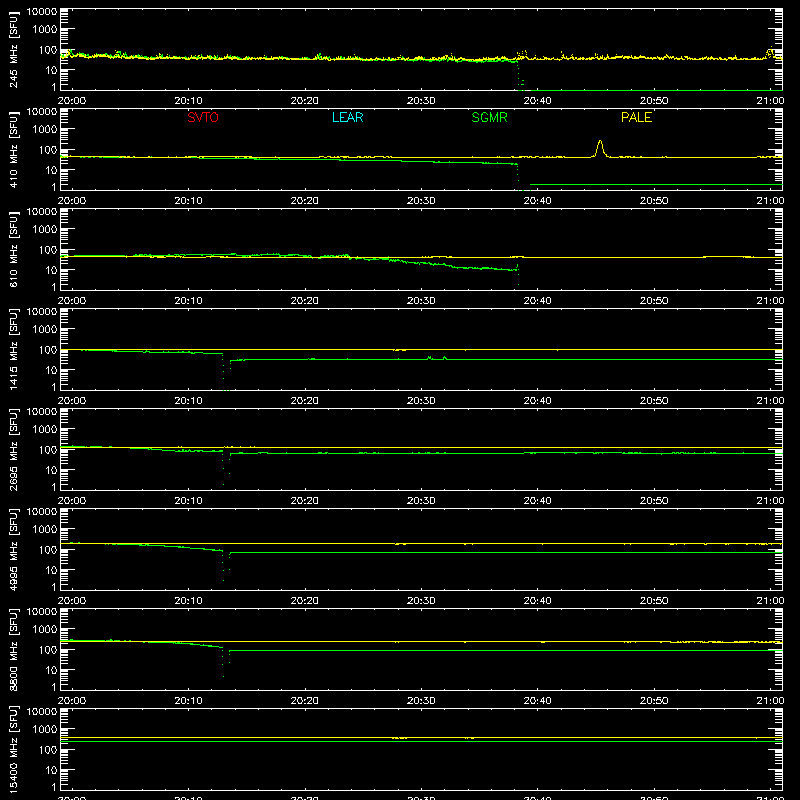Select the 1415 MHz [SFU] axis title

14,349
